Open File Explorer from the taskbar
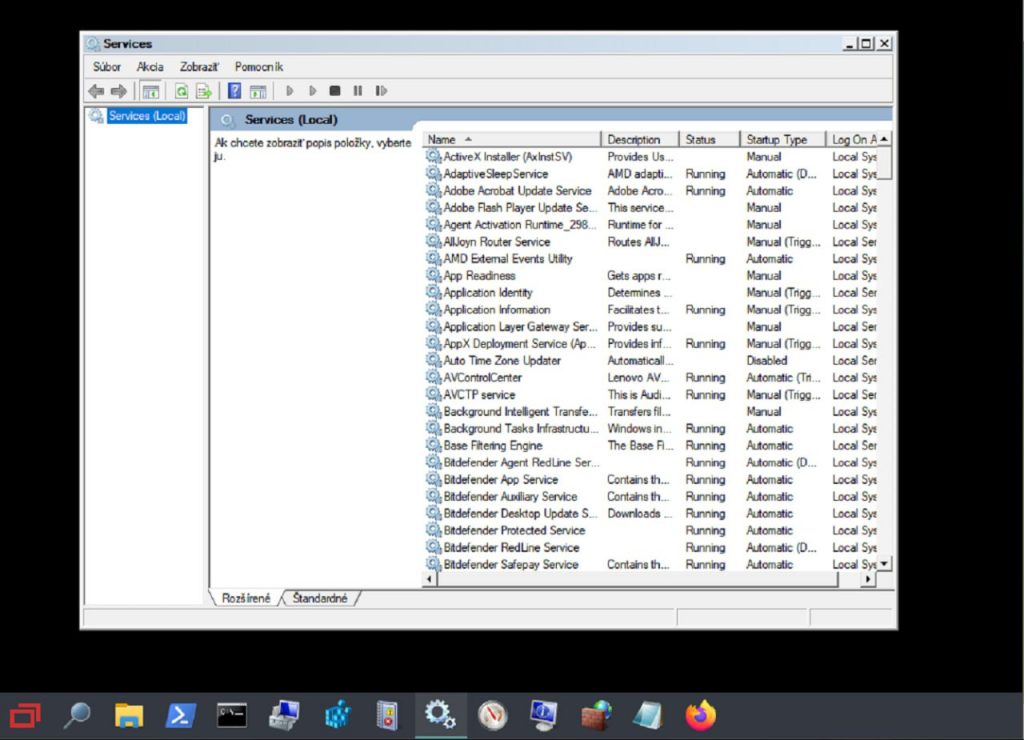The image size is (1024, 740). (x=129, y=716)
